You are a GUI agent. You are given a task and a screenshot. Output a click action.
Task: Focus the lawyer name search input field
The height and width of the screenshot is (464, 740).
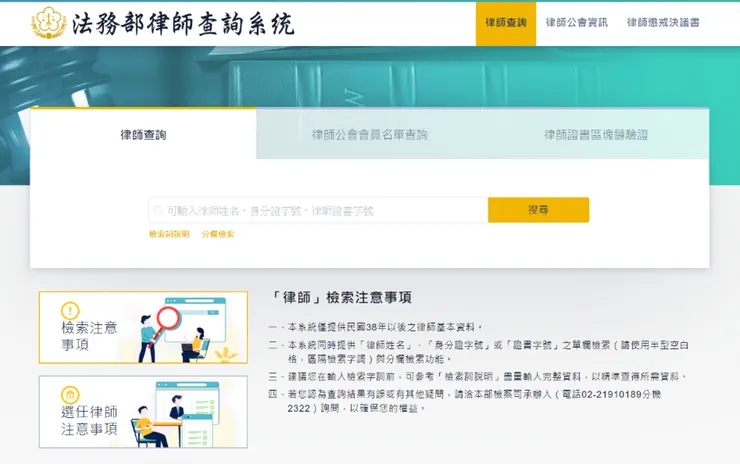(318, 210)
